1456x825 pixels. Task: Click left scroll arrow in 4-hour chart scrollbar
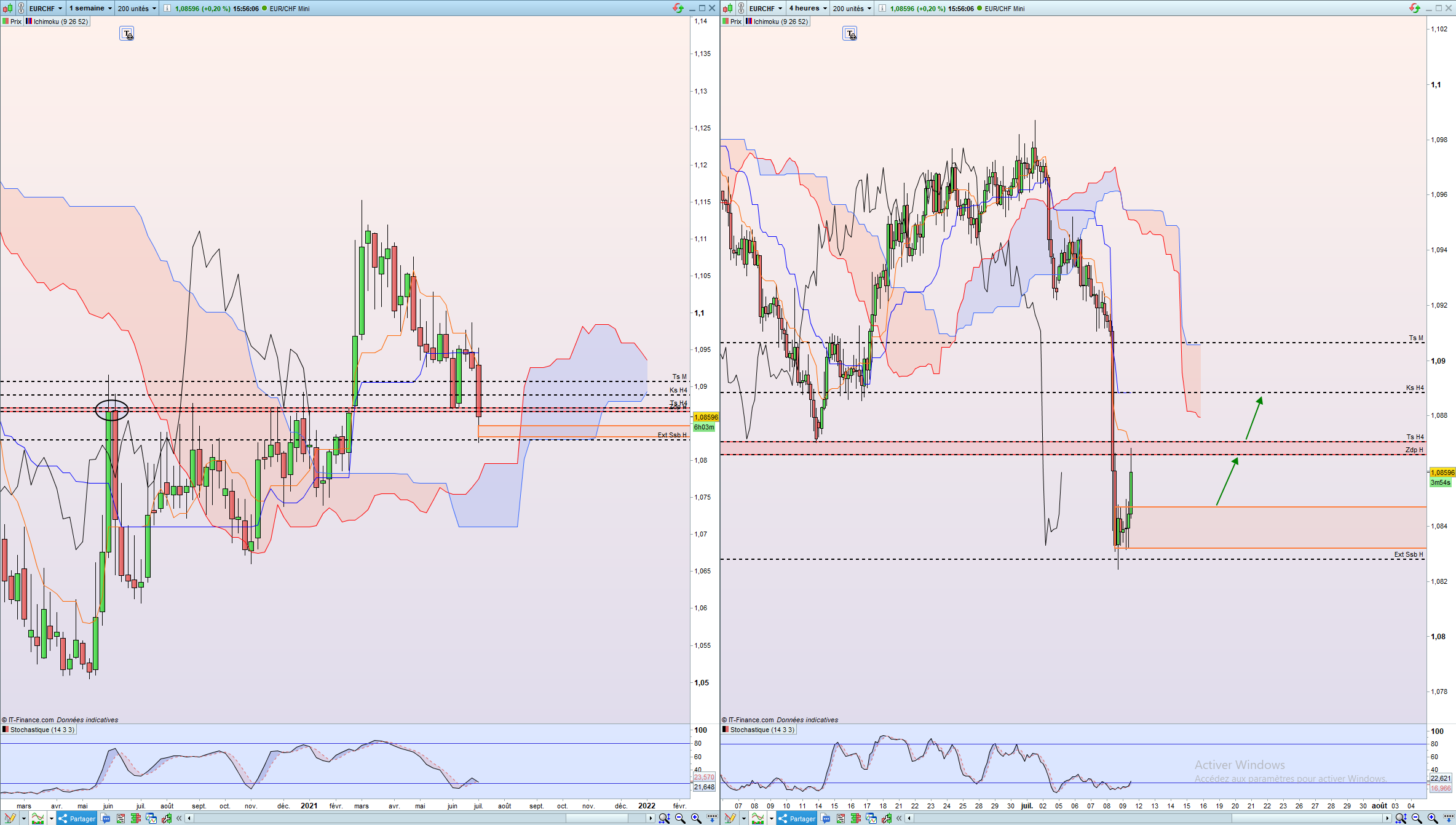click(x=909, y=818)
